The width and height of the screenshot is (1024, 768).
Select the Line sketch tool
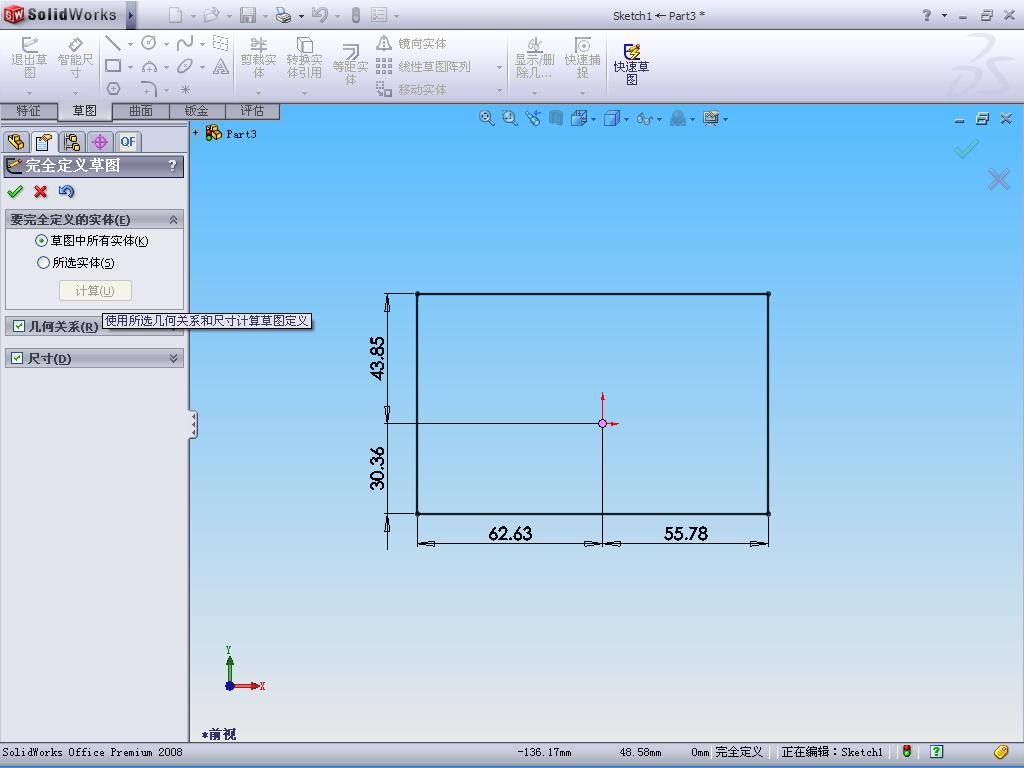tap(113, 44)
